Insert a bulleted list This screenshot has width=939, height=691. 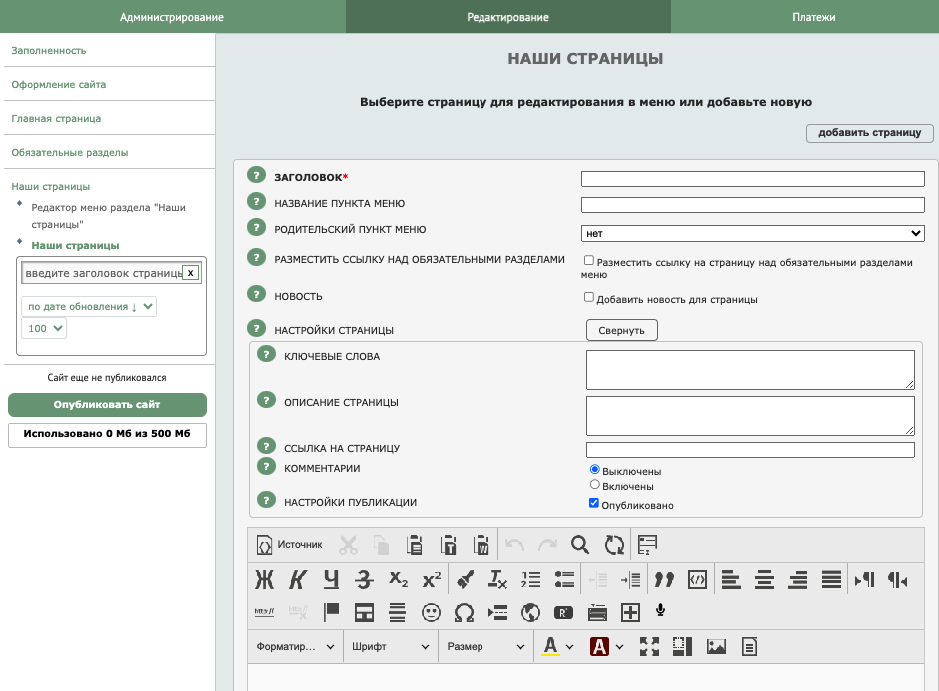pos(564,579)
